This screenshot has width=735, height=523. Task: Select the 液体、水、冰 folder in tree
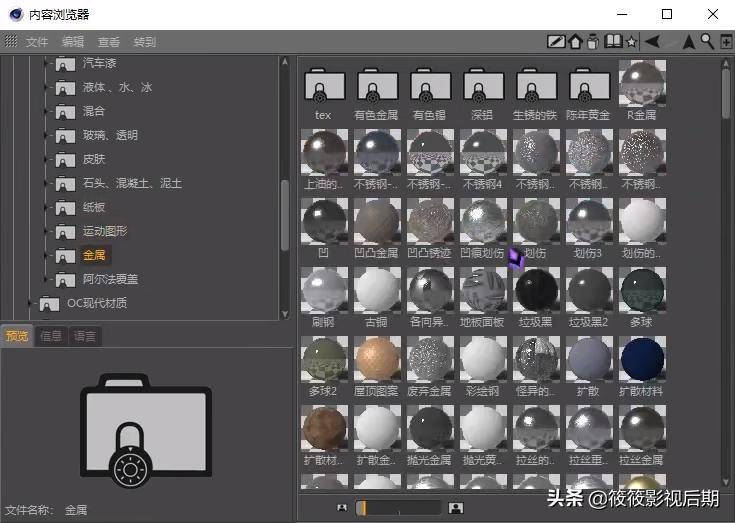117,87
